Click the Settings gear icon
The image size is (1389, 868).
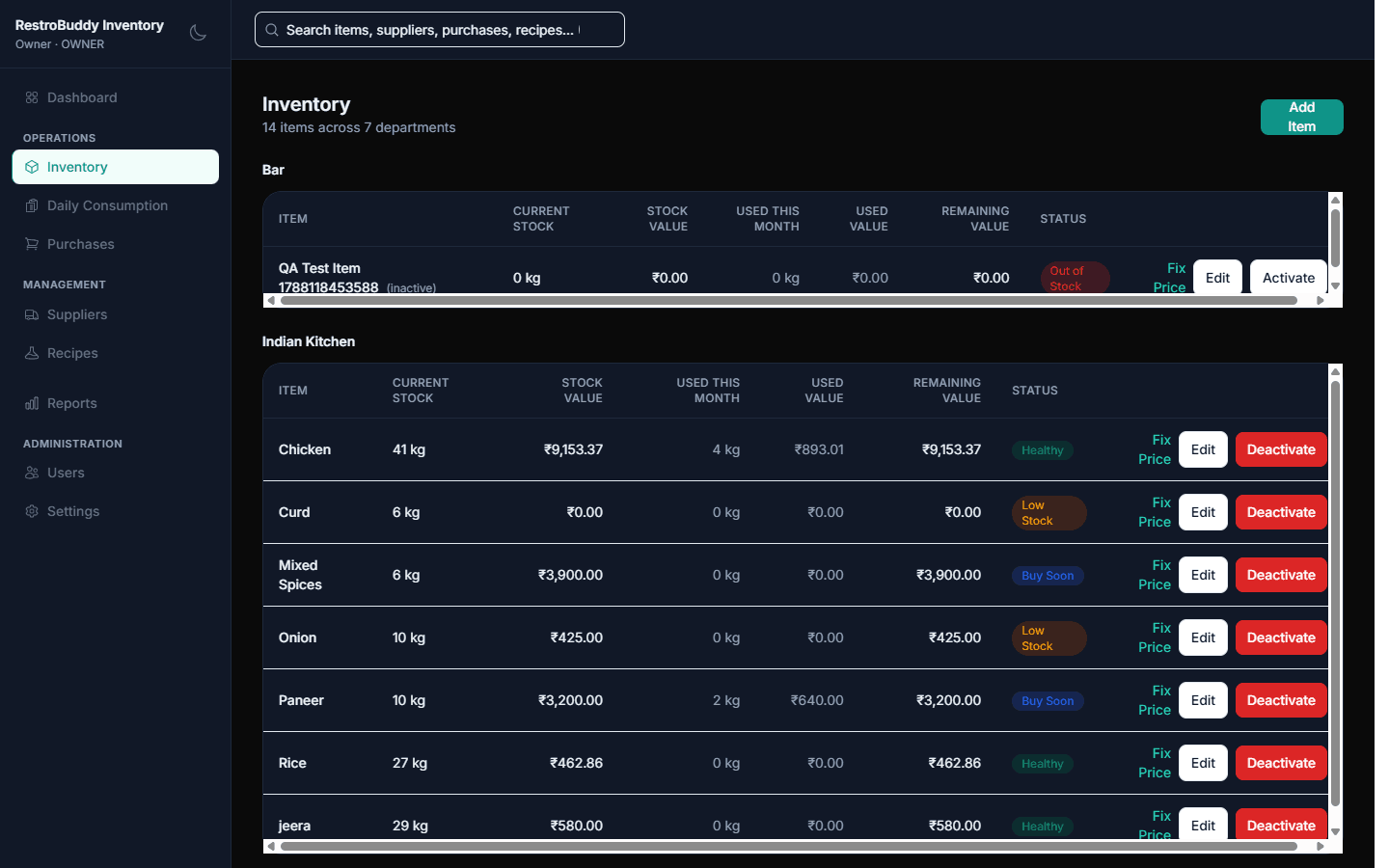click(32, 511)
